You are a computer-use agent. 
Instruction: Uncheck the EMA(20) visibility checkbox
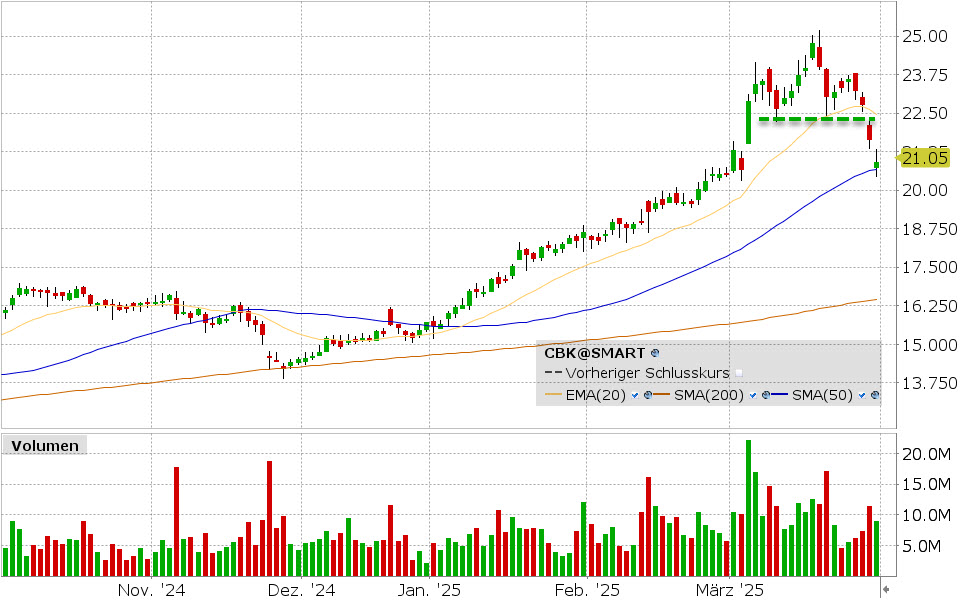[x=635, y=396]
